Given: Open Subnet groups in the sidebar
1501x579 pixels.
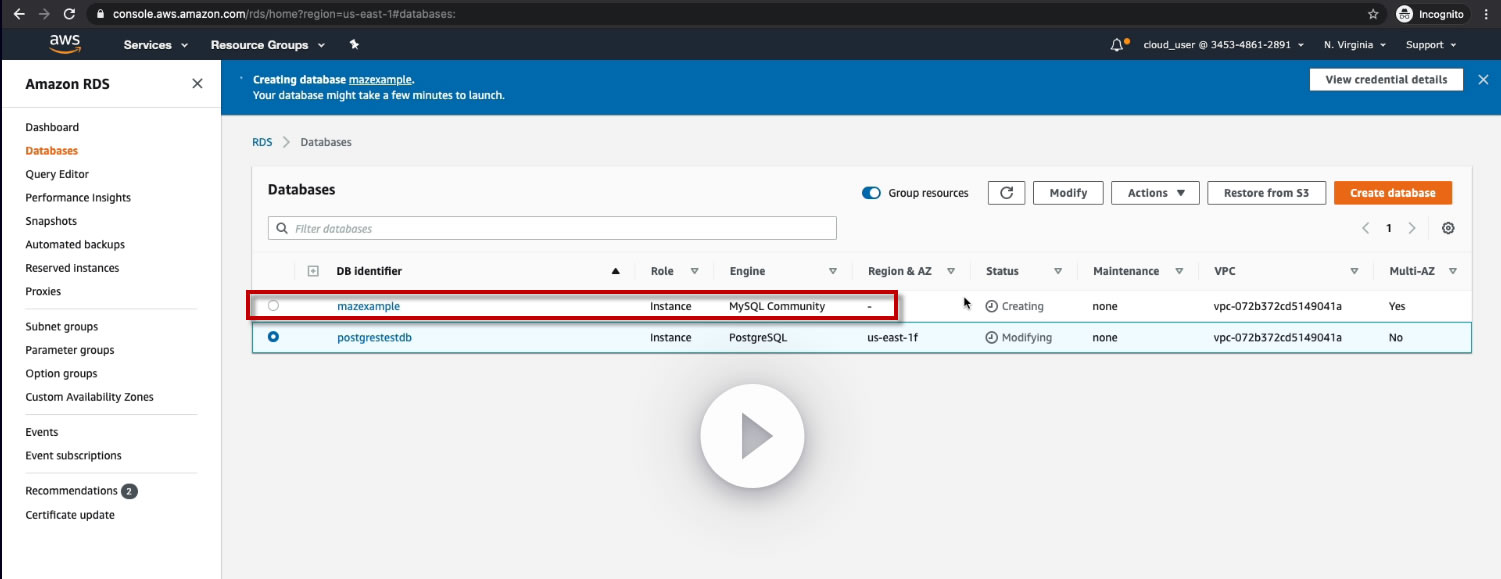Looking at the screenshot, I should coord(62,327).
